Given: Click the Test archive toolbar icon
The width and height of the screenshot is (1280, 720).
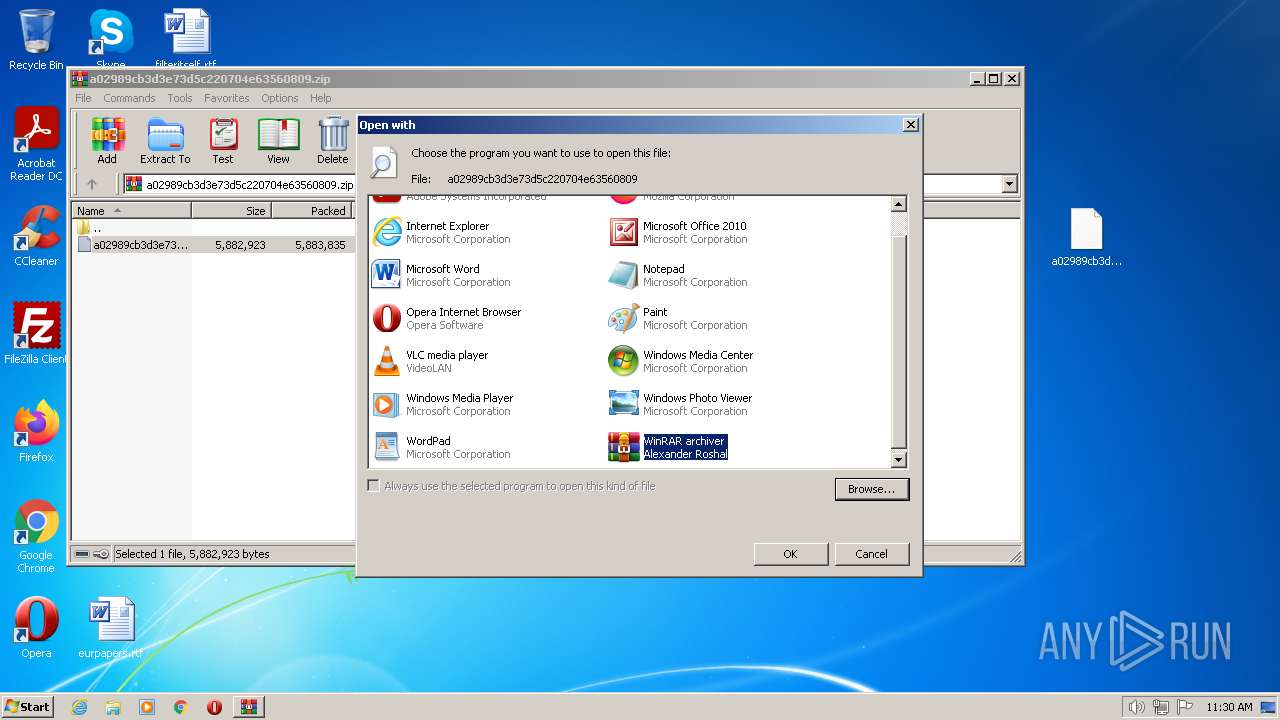Looking at the screenshot, I should 223,141.
